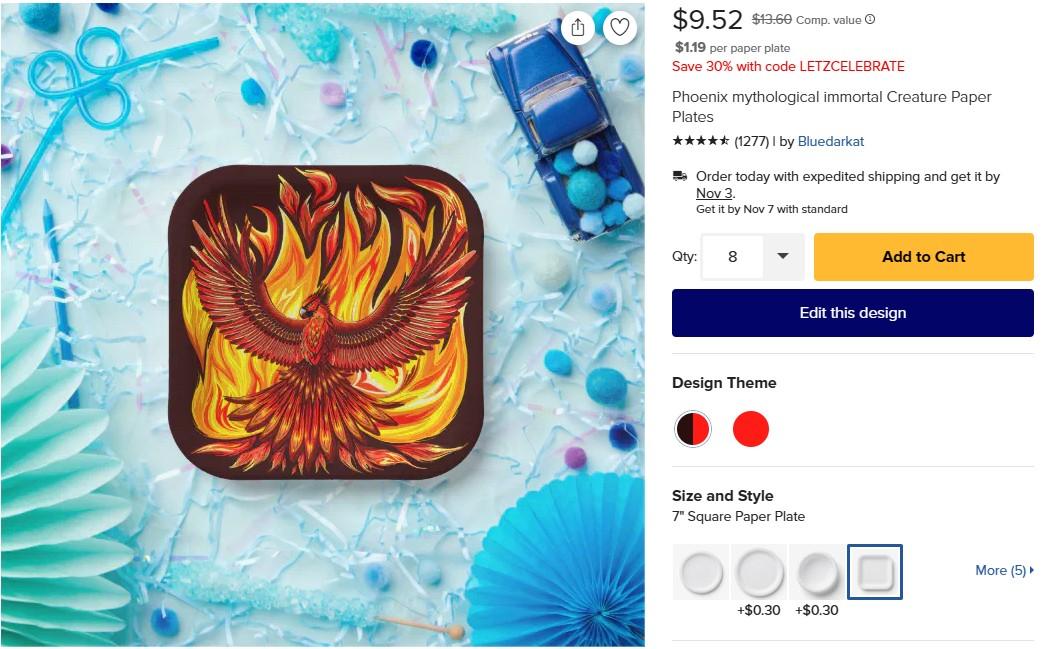1042x649 pixels.
Task: Open the Bluedarkat designer link
Action: pos(831,141)
